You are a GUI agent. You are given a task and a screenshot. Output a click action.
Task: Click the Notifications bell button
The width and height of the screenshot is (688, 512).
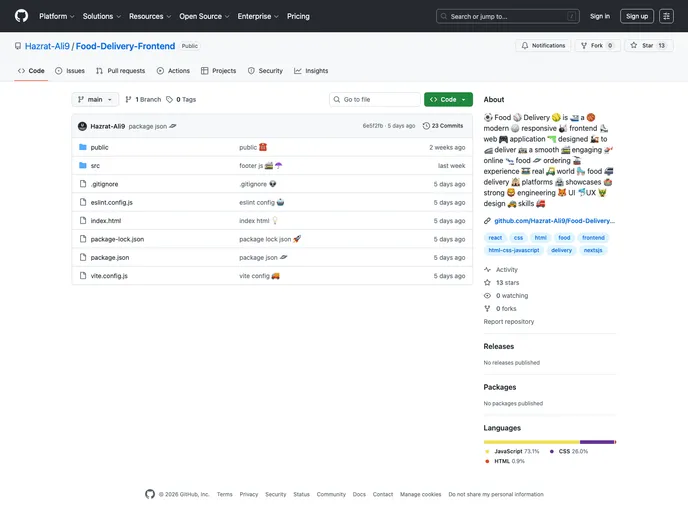pyautogui.click(x=543, y=45)
